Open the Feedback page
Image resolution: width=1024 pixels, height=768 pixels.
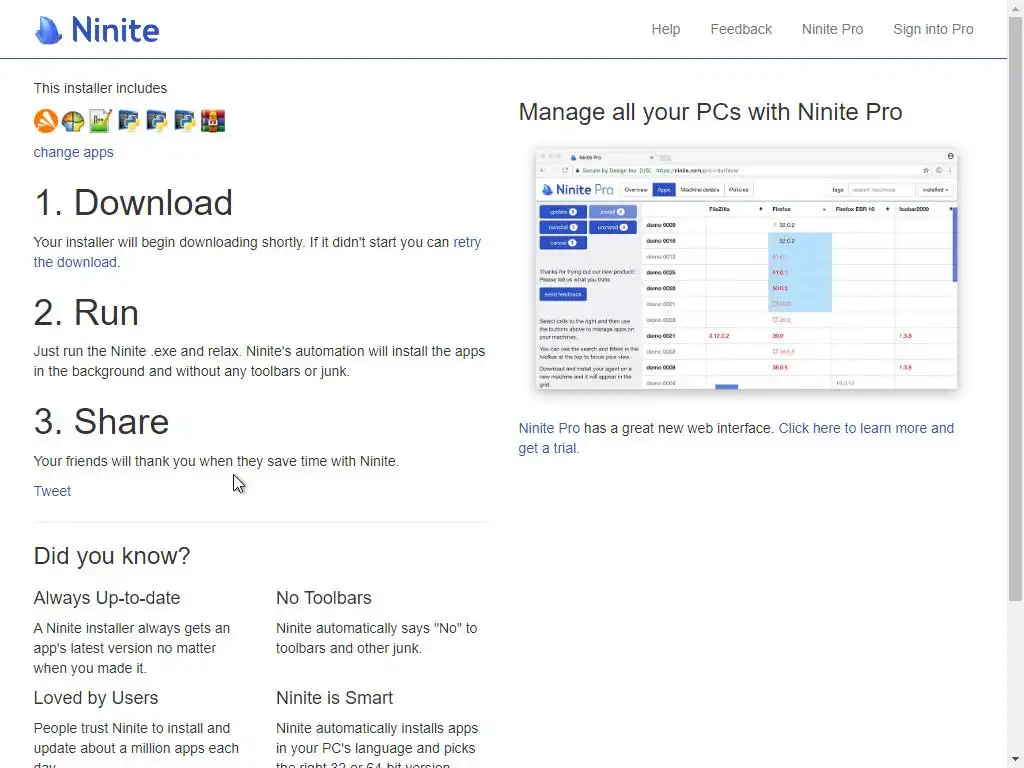tap(741, 29)
